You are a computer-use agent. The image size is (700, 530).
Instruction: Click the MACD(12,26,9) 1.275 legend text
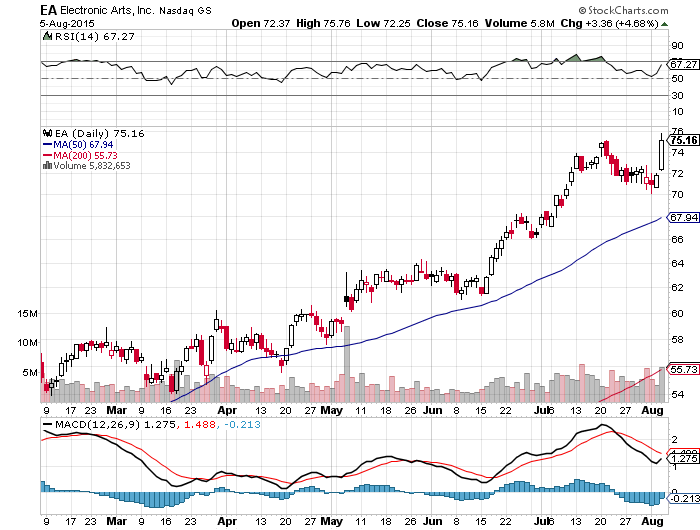[x=115, y=425]
